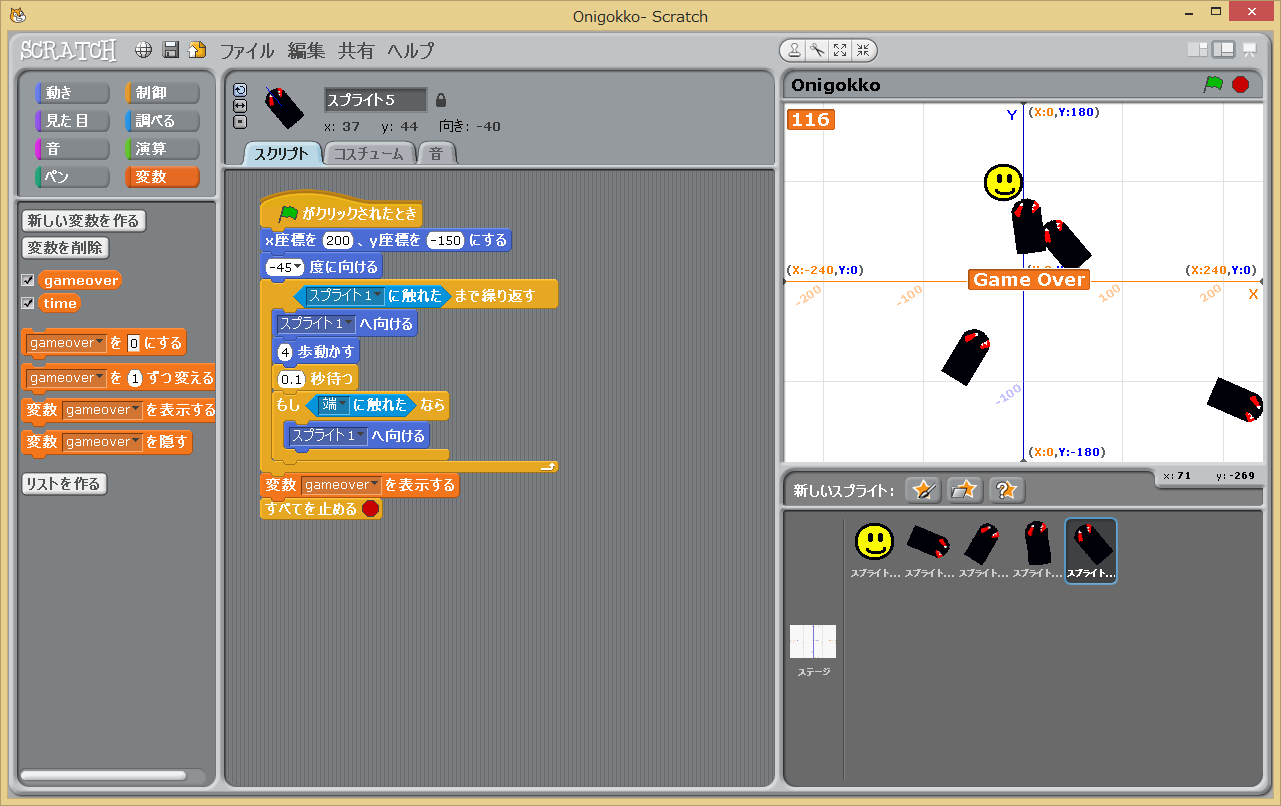Click リストを作る button
The width and height of the screenshot is (1281, 806).
(x=64, y=484)
